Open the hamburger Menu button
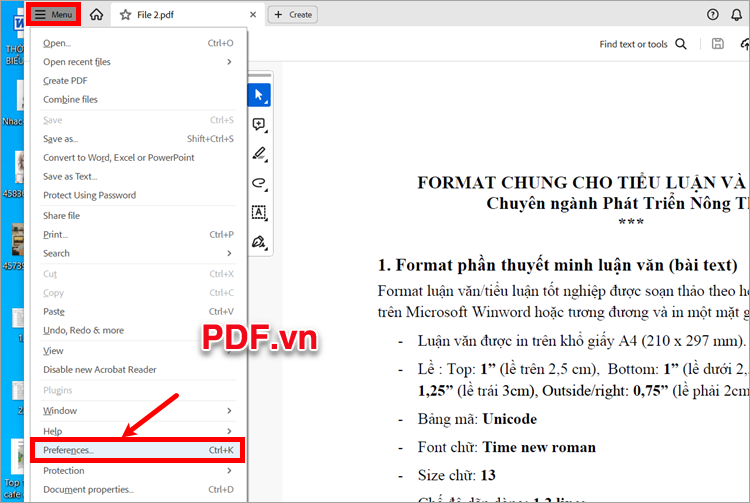This screenshot has height=503, width=750. pos(54,14)
